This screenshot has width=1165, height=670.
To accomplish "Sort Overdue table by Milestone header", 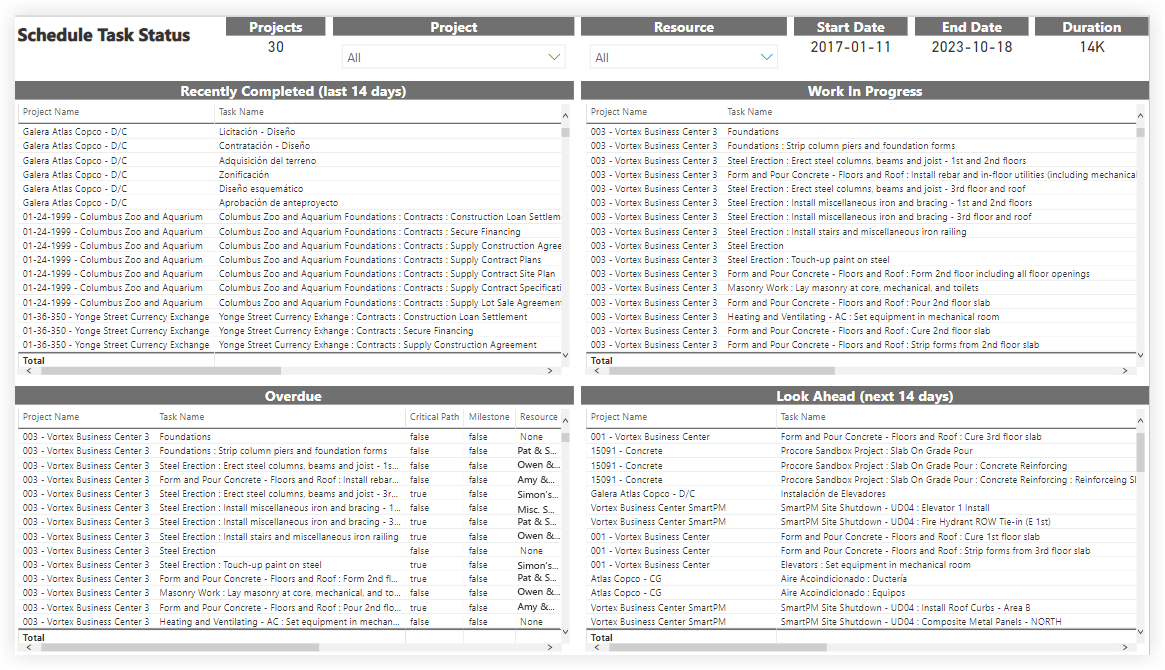I will 489,417.
